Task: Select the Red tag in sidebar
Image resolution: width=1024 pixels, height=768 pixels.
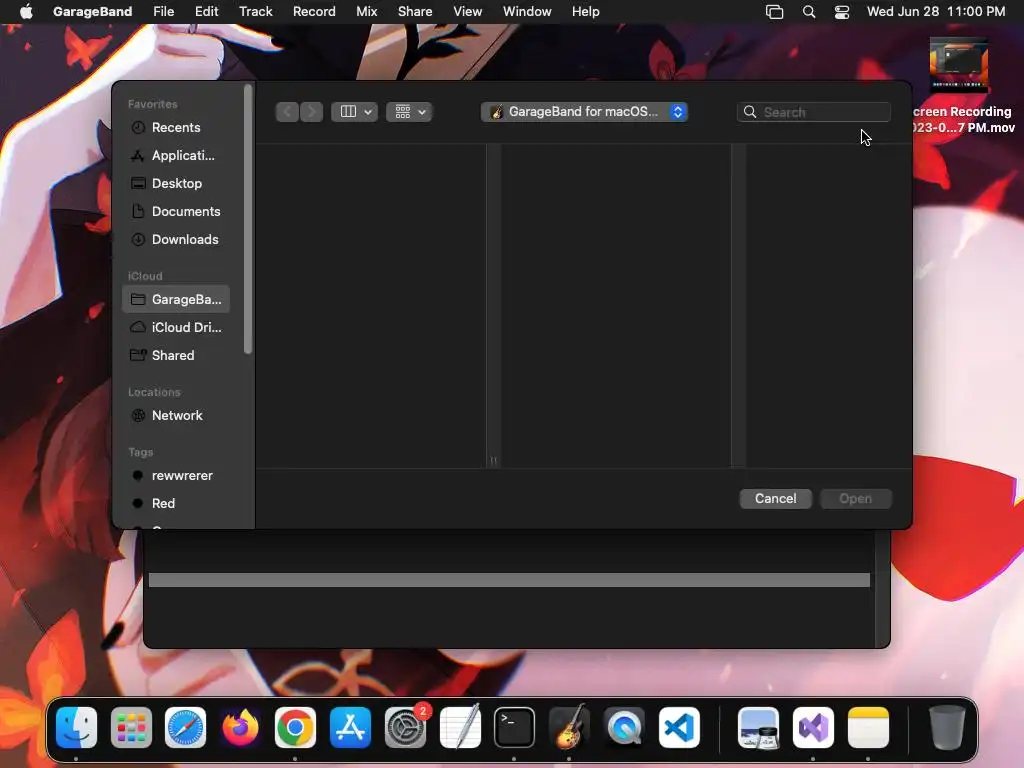Action: pos(176,504)
